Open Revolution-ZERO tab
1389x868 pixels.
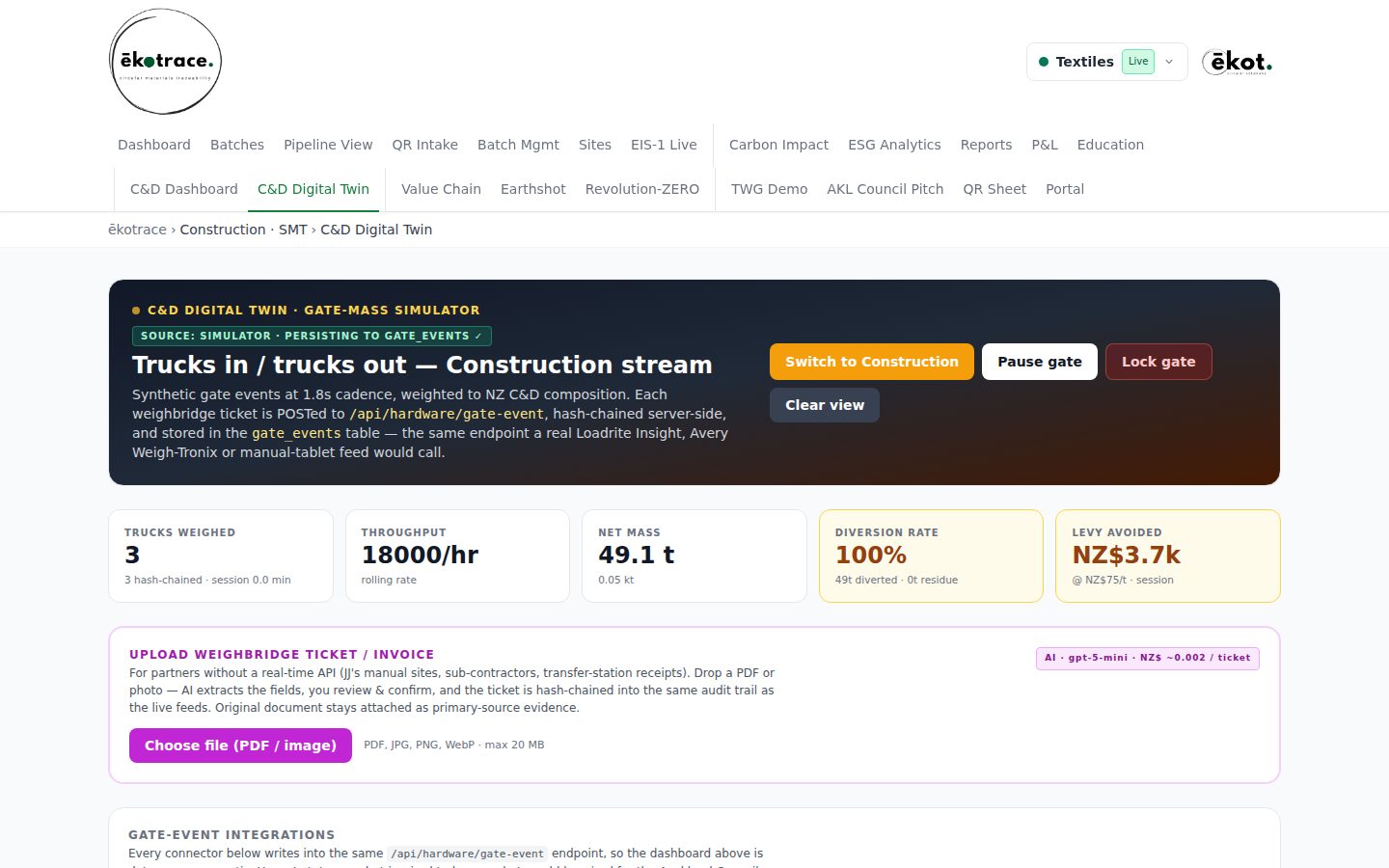(642, 189)
